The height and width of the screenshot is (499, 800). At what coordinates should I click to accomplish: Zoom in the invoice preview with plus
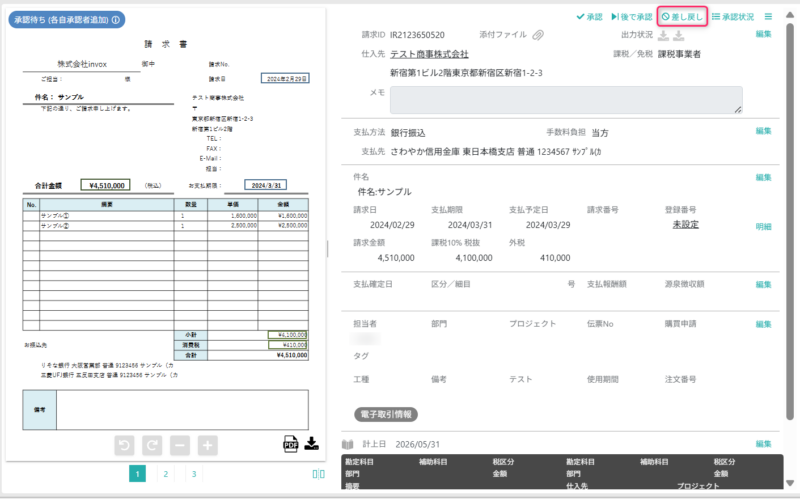tap(207, 445)
